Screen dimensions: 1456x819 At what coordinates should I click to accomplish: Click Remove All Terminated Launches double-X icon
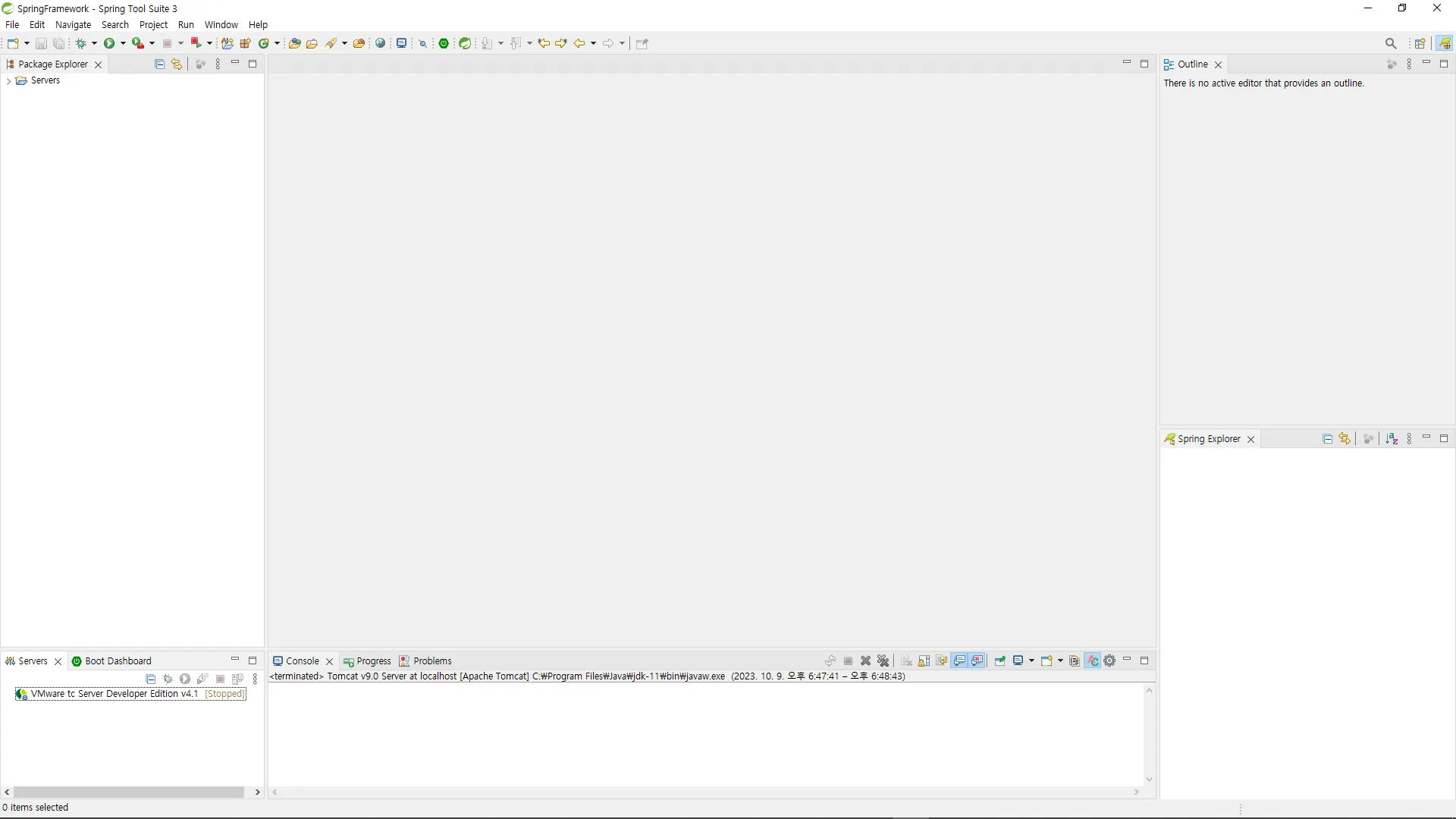pos(883,661)
